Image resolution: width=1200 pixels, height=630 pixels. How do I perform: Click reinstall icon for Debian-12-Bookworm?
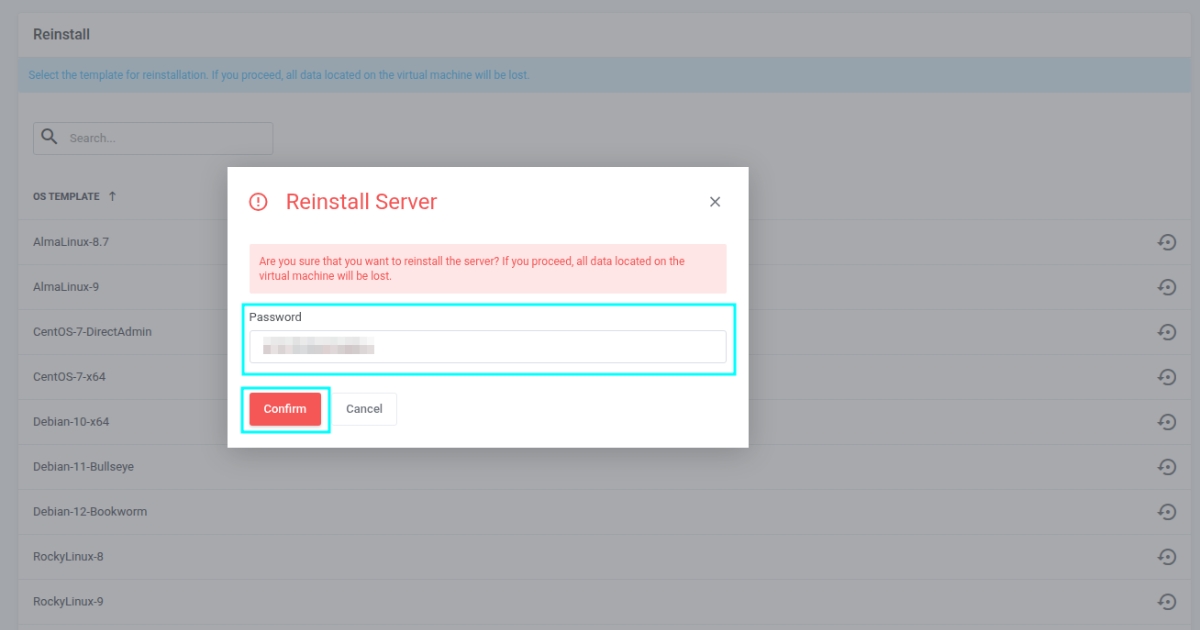point(1166,512)
